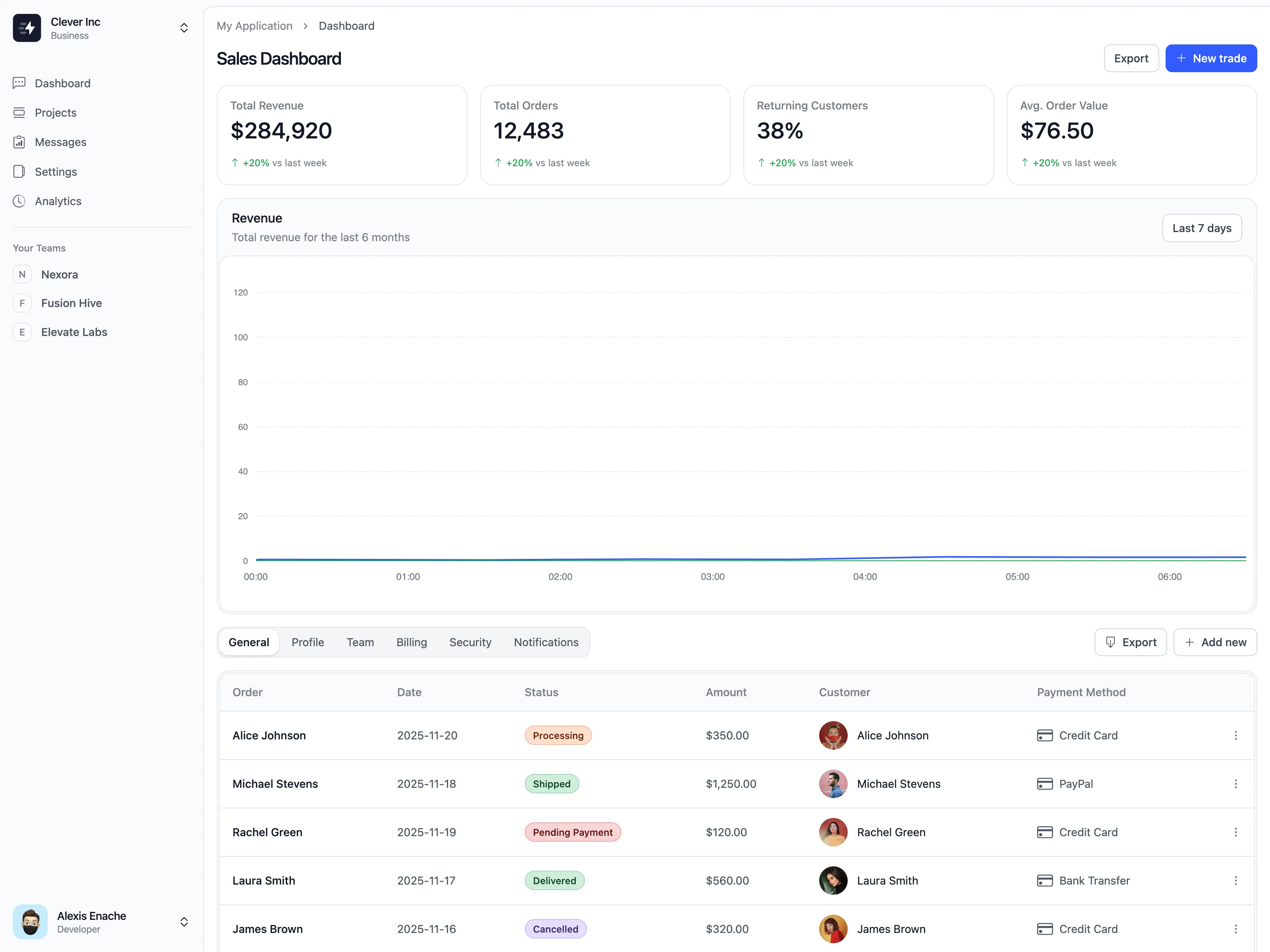1270x952 pixels.
Task: Open Dashboard from the sidebar icon
Action: tap(19, 83)
